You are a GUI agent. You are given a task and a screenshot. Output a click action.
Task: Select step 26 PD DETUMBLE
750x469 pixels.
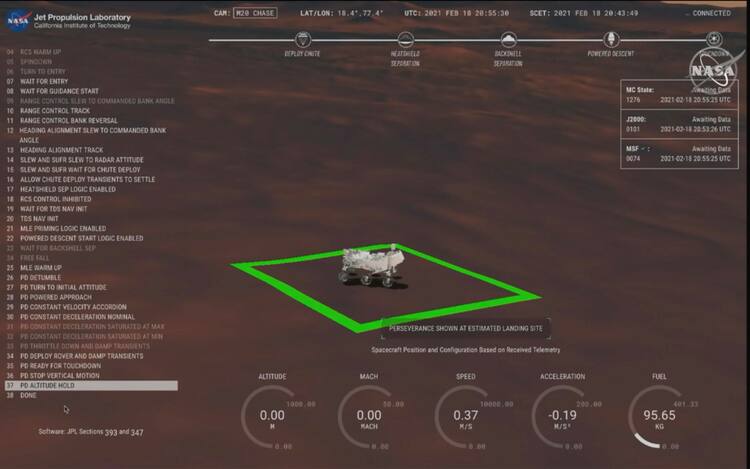tap(33, 277)
